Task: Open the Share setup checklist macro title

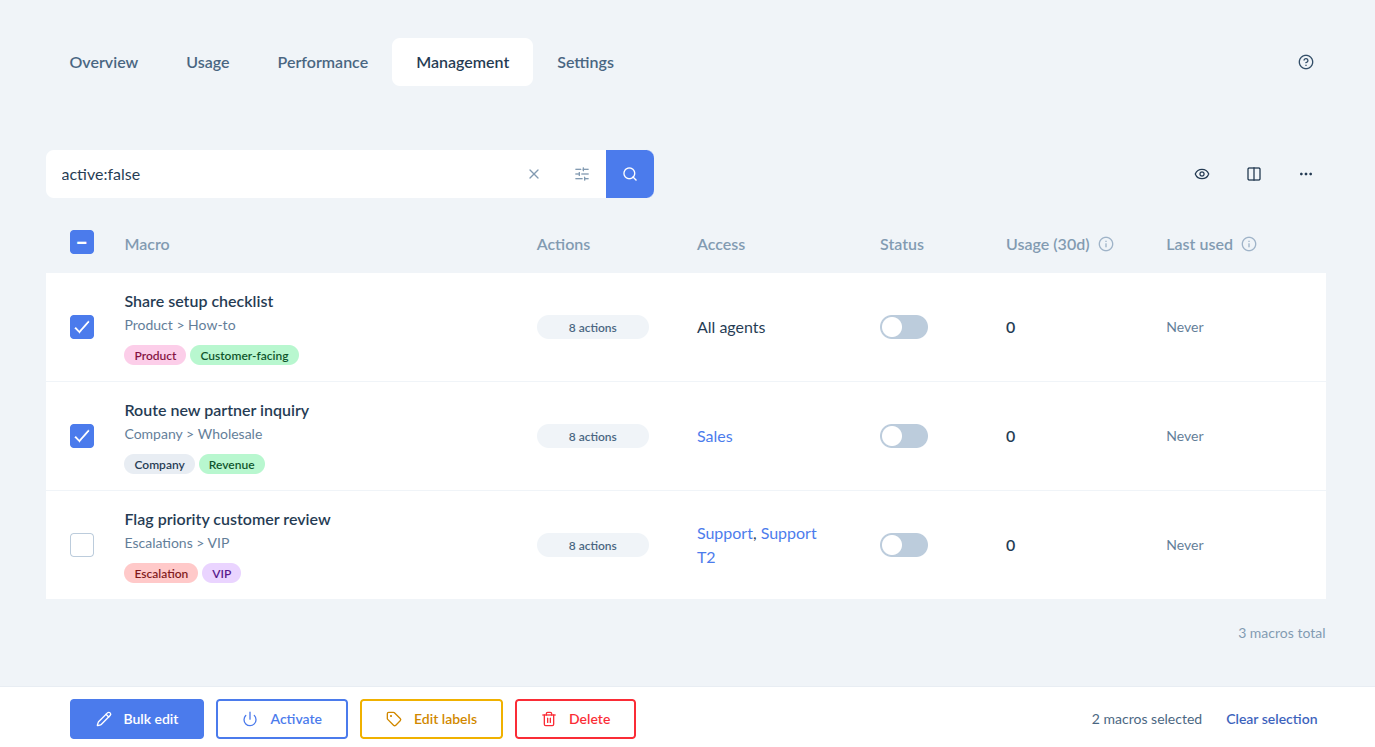Action: 199,301
